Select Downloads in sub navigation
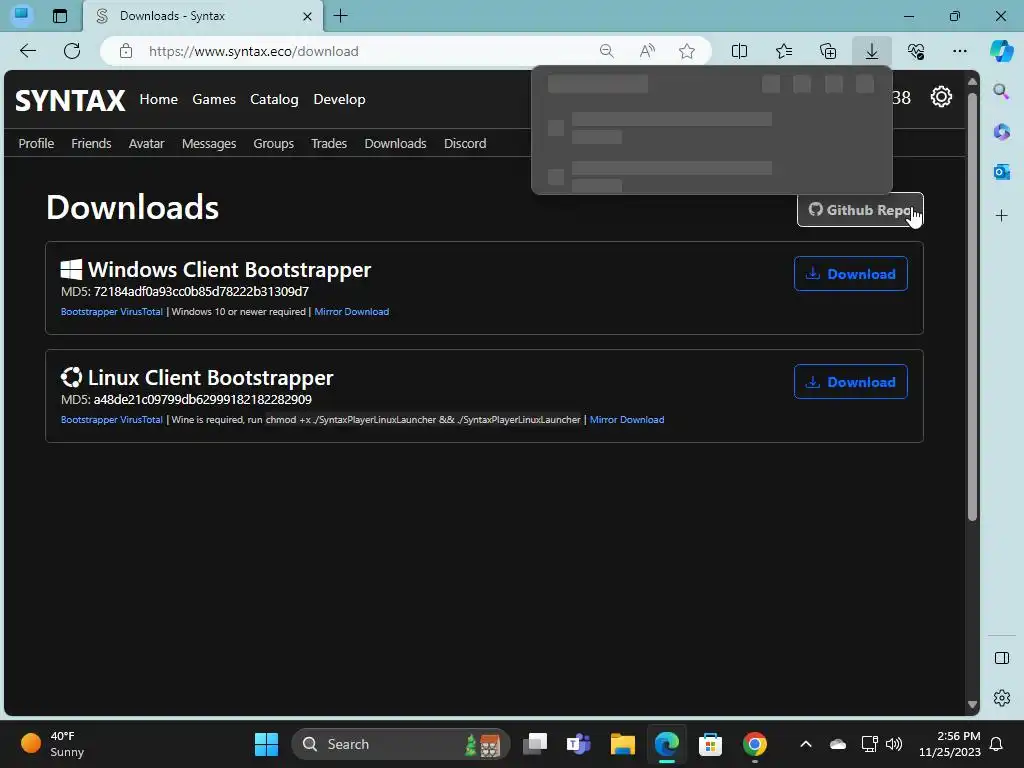The image size is (1024, 768). click(395, 143)
